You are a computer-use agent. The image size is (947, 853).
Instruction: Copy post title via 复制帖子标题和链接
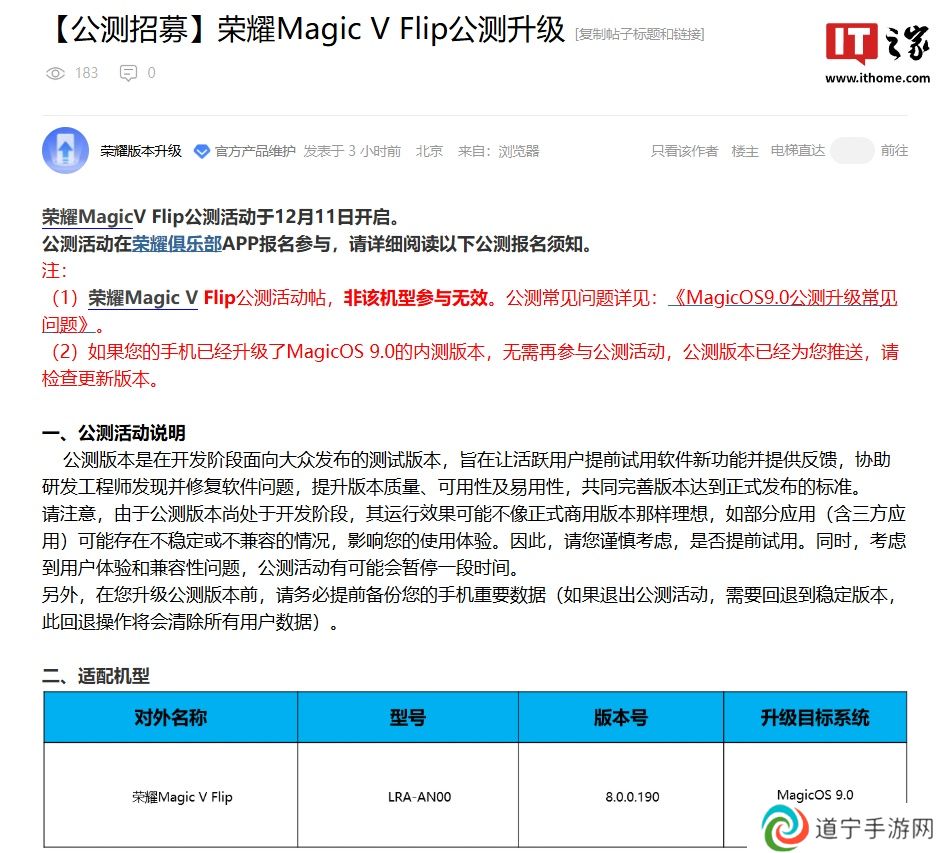640,34
